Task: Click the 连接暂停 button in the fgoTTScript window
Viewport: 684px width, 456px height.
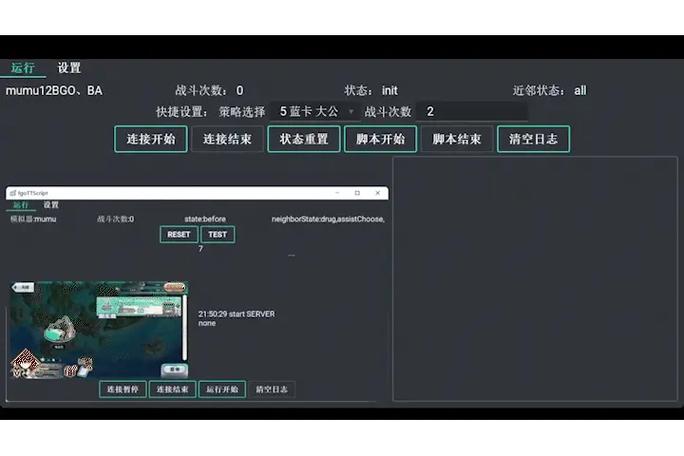Action: click(x=123, y=389)
